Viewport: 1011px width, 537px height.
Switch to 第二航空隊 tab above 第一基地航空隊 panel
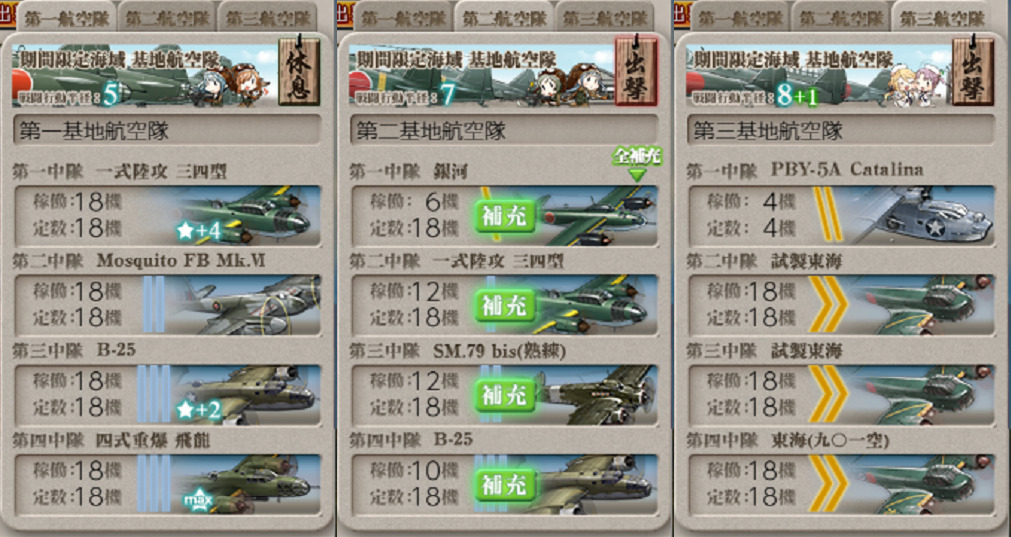166,17
